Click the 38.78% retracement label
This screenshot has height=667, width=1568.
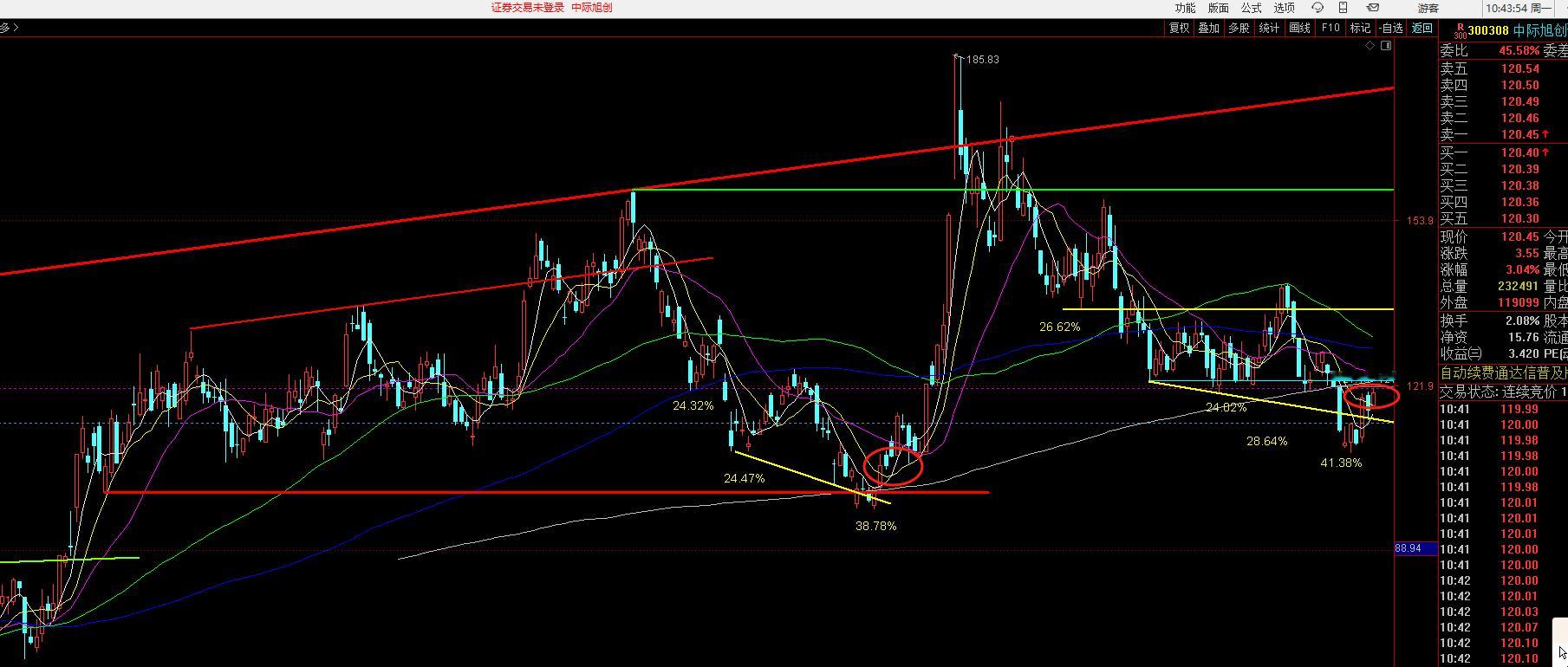click(x=875, y=526)
